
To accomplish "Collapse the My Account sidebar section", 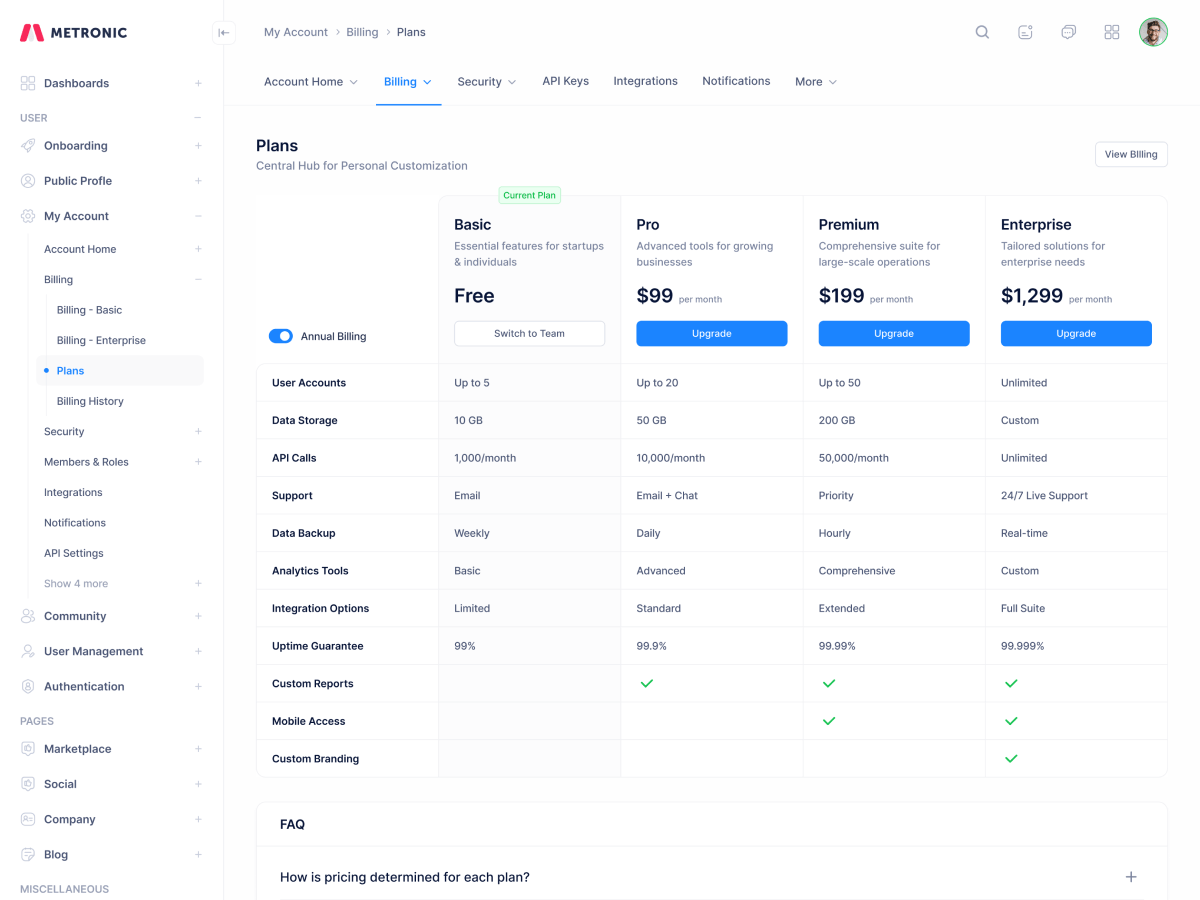I will (x=198, y=216).
